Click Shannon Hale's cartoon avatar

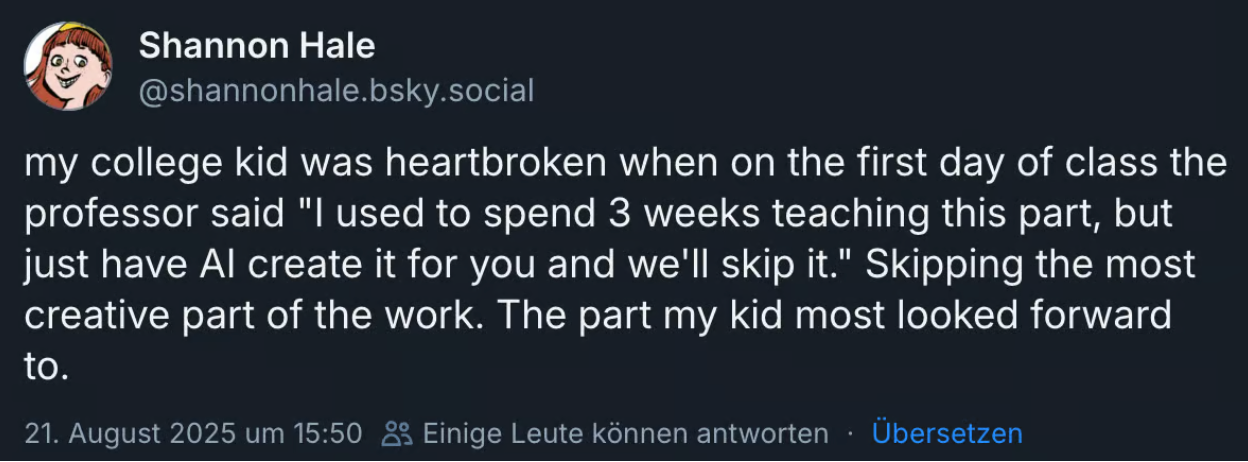(68, 66)
